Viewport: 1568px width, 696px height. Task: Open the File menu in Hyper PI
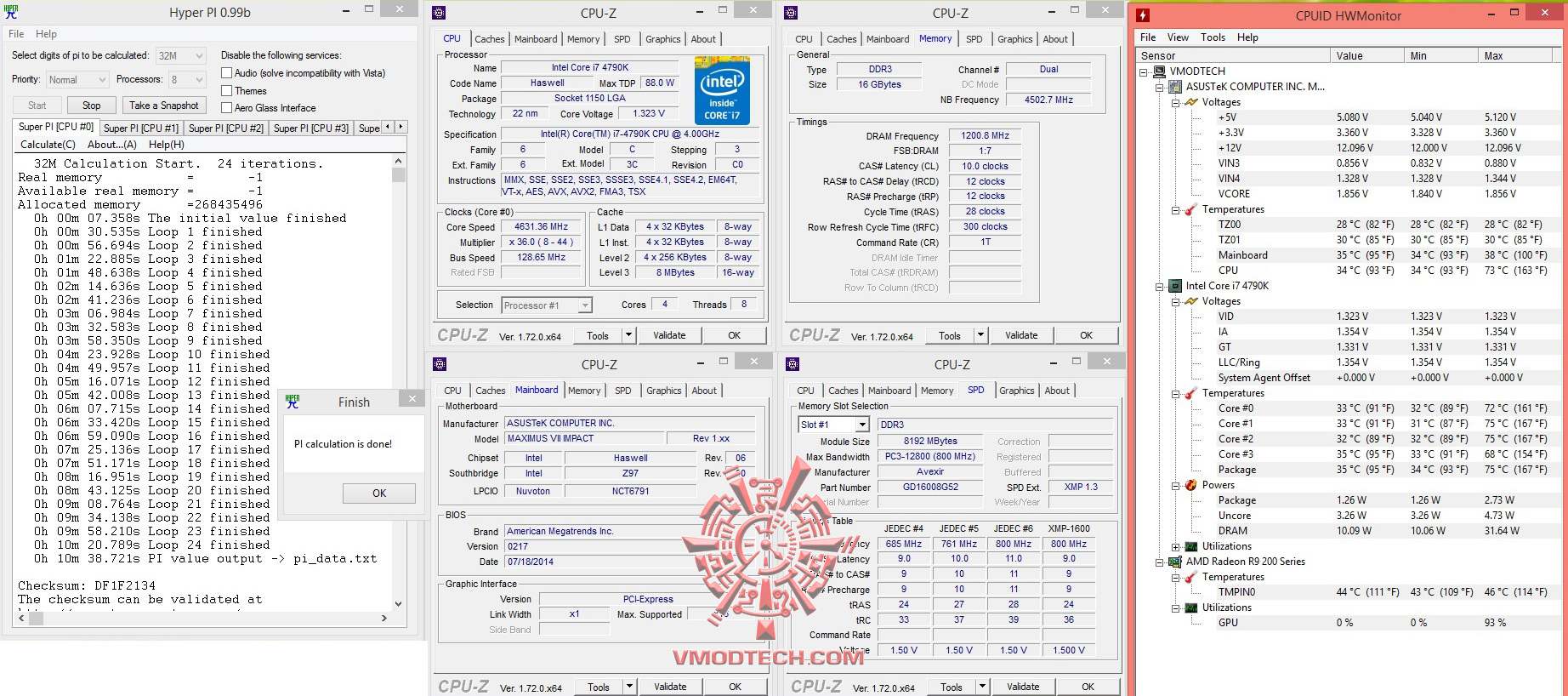coord(16,34)
